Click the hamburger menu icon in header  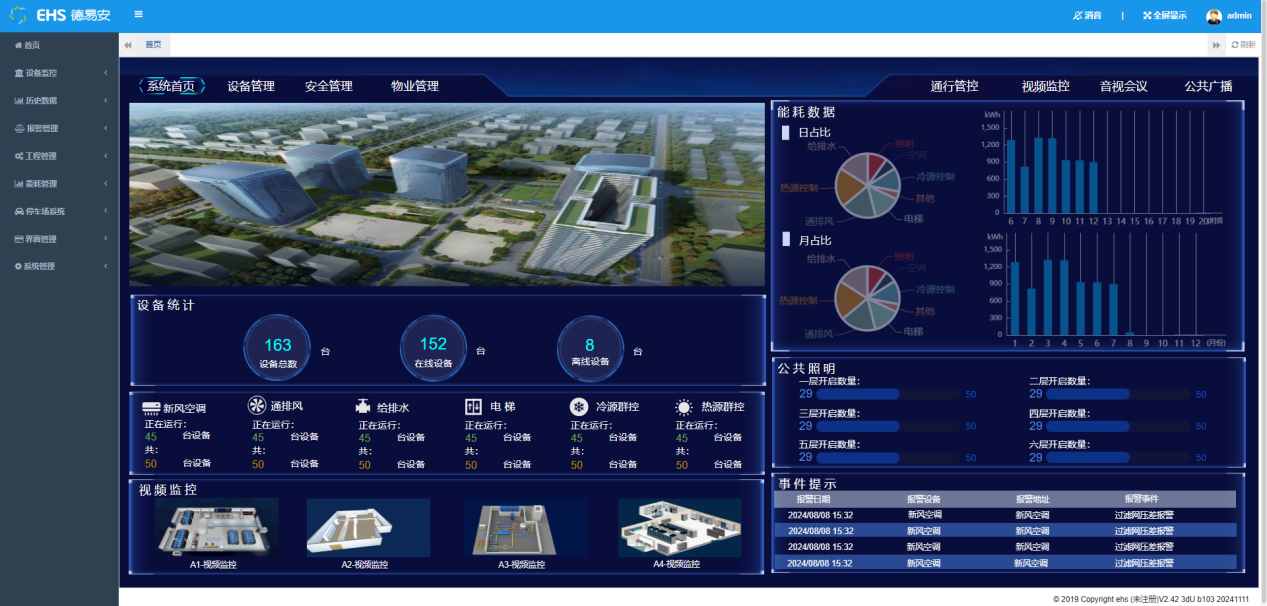tap(138, 15)
